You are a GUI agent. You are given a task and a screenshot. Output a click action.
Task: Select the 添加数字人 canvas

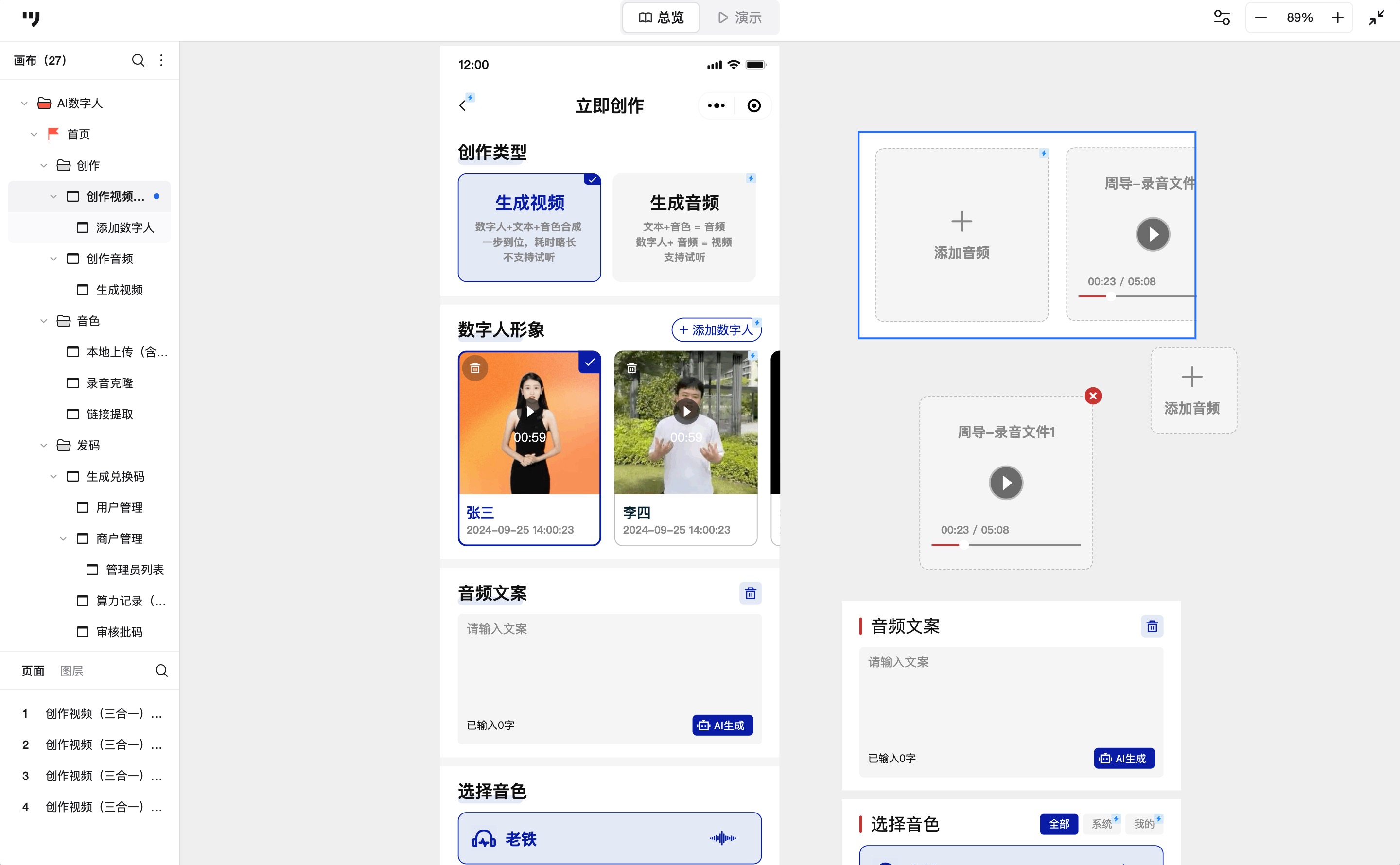[89, 228]
